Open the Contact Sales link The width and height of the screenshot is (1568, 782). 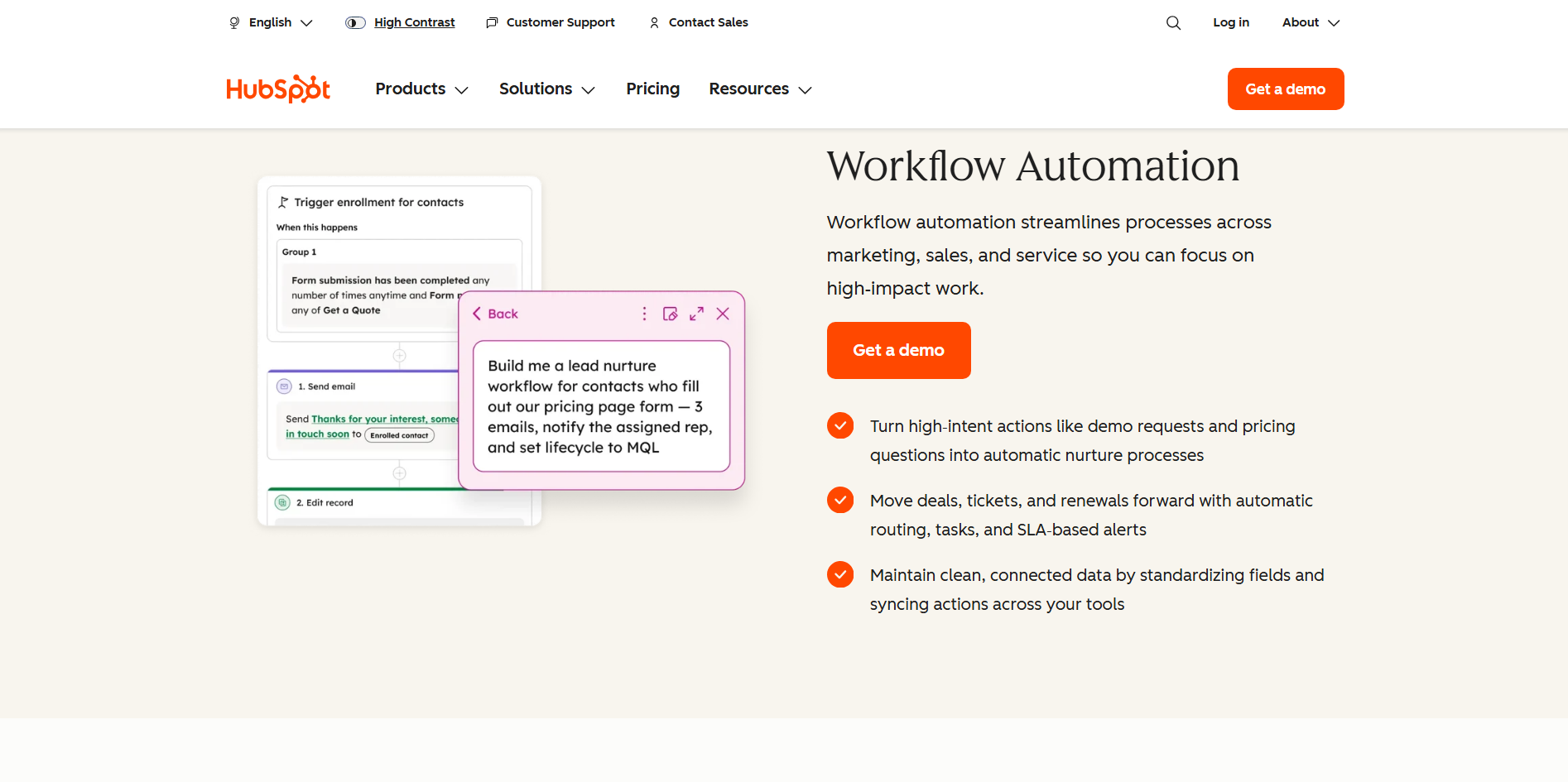708,22
